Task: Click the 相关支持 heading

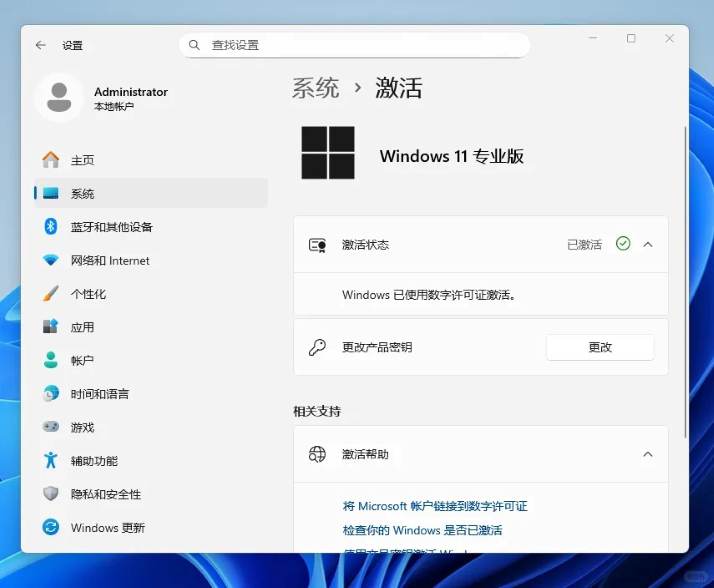Action: [x=317, y=411]
